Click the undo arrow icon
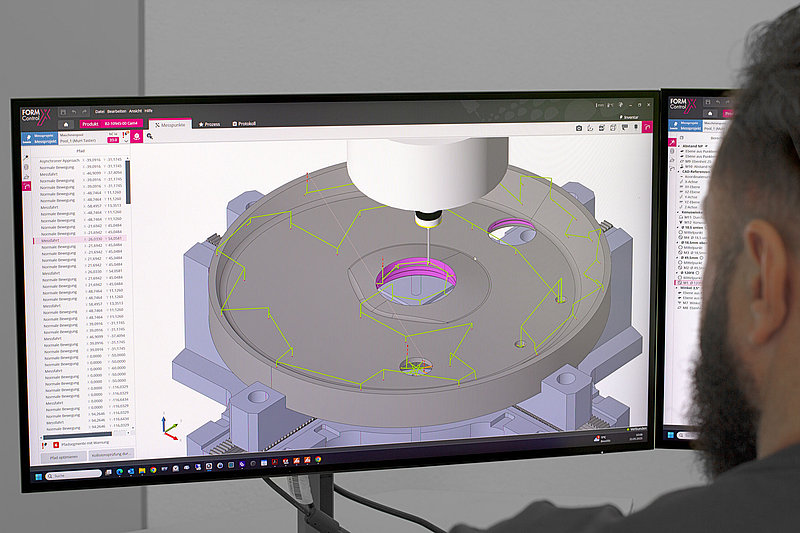The image size is (800, 533). point(74,112)
